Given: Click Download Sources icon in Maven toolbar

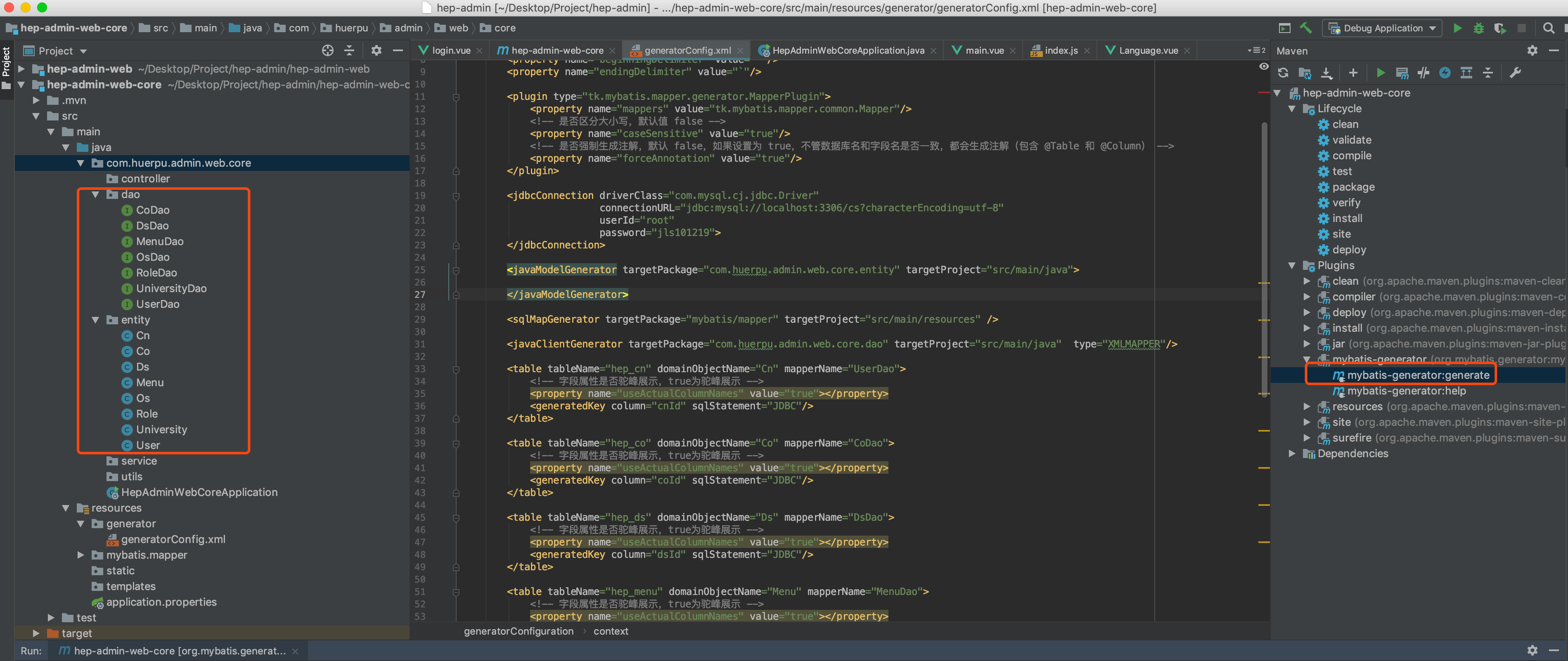Looking at the screenshot, I should (1326, 73).
